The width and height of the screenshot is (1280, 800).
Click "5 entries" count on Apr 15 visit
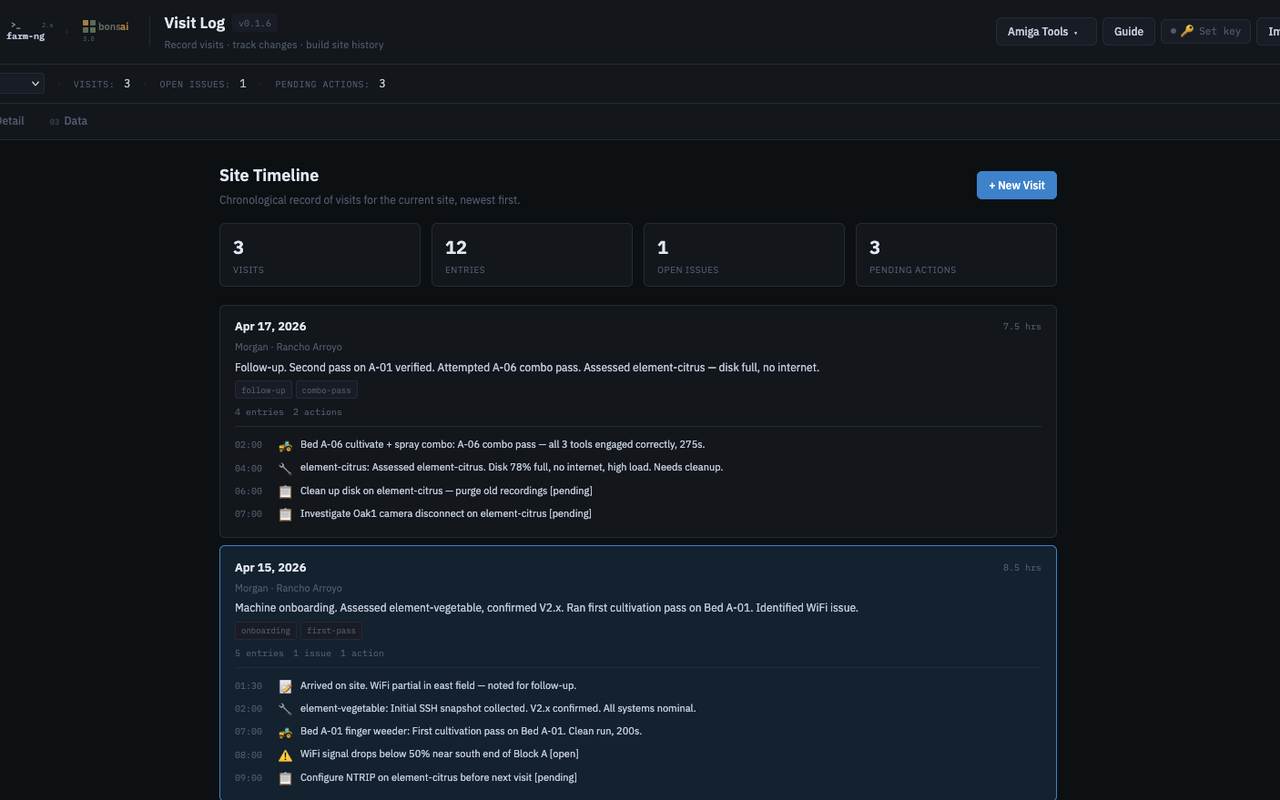coord(259,653)
